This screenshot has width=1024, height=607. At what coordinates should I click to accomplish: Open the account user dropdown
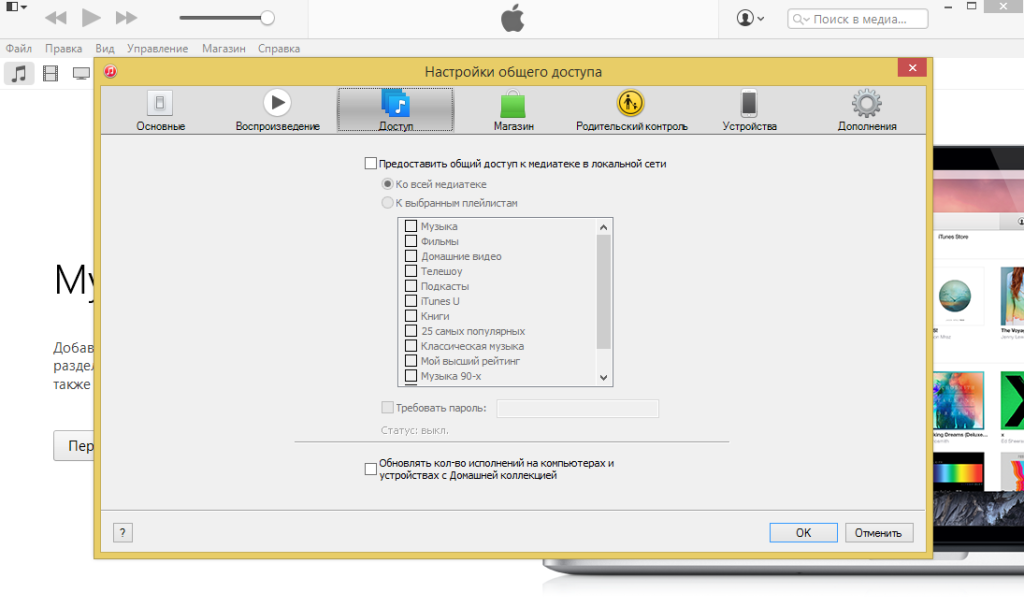[x=750, y=18]
